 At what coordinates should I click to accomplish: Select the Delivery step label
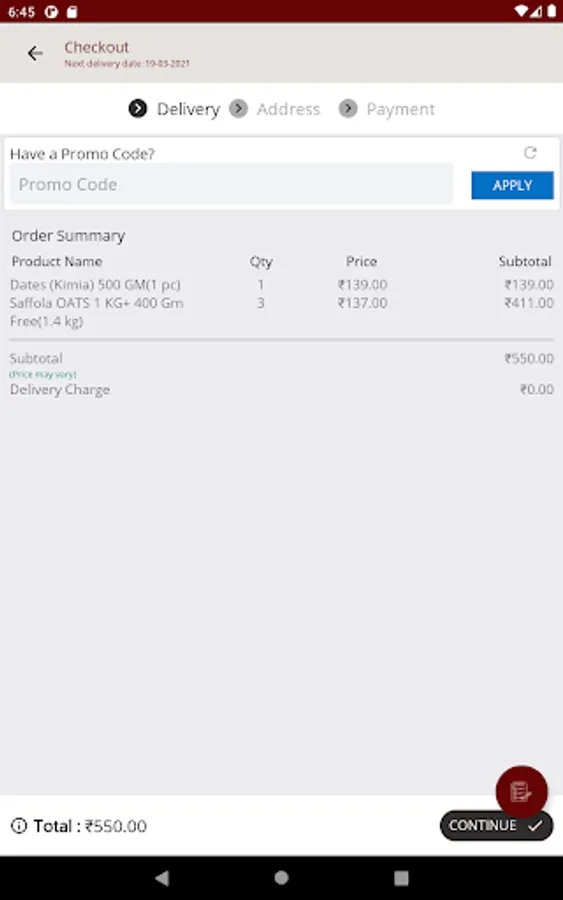[188, 109]
